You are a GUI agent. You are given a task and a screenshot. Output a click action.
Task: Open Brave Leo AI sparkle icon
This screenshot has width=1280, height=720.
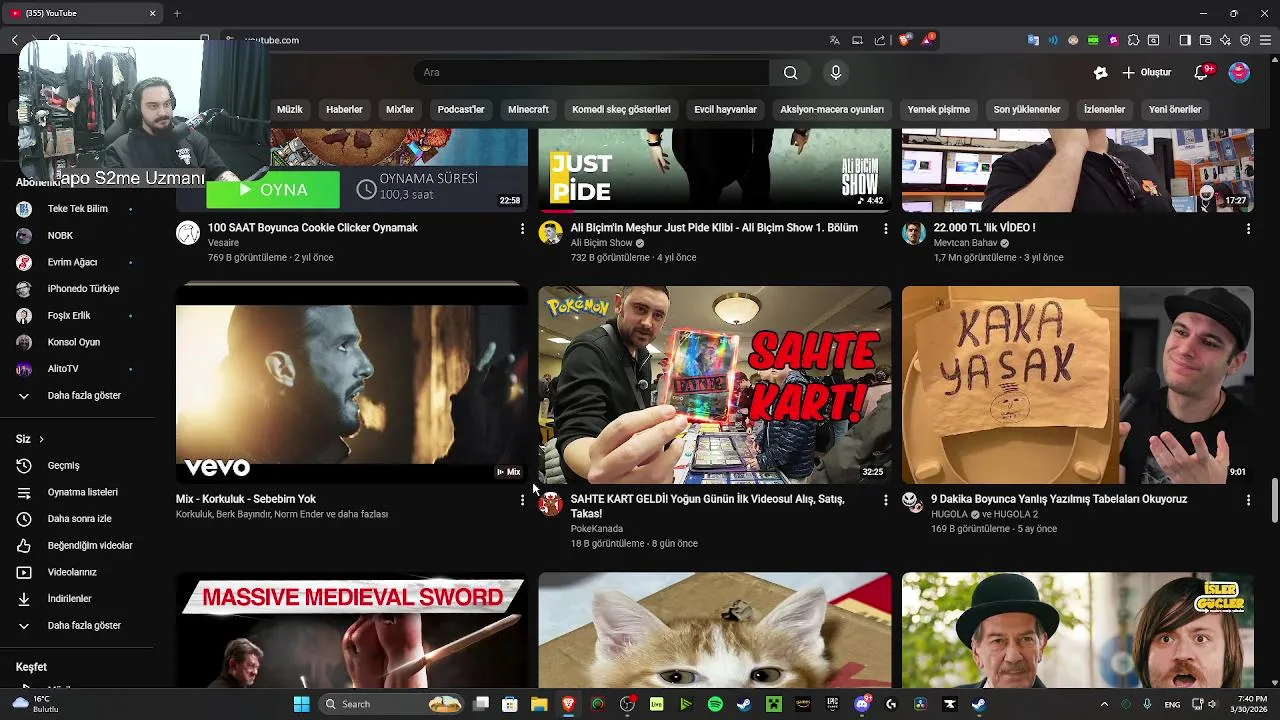pyautogui.click(x=1225, y=40)
